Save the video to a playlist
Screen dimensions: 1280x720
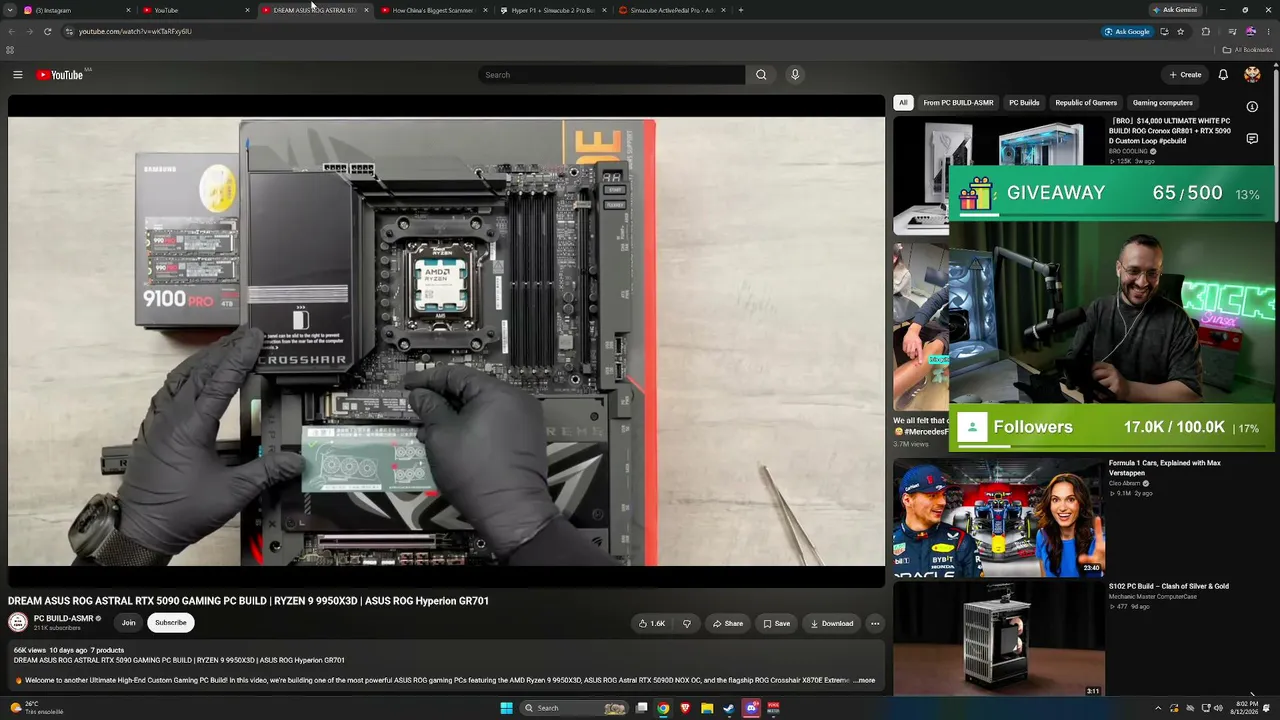point(776,623)
